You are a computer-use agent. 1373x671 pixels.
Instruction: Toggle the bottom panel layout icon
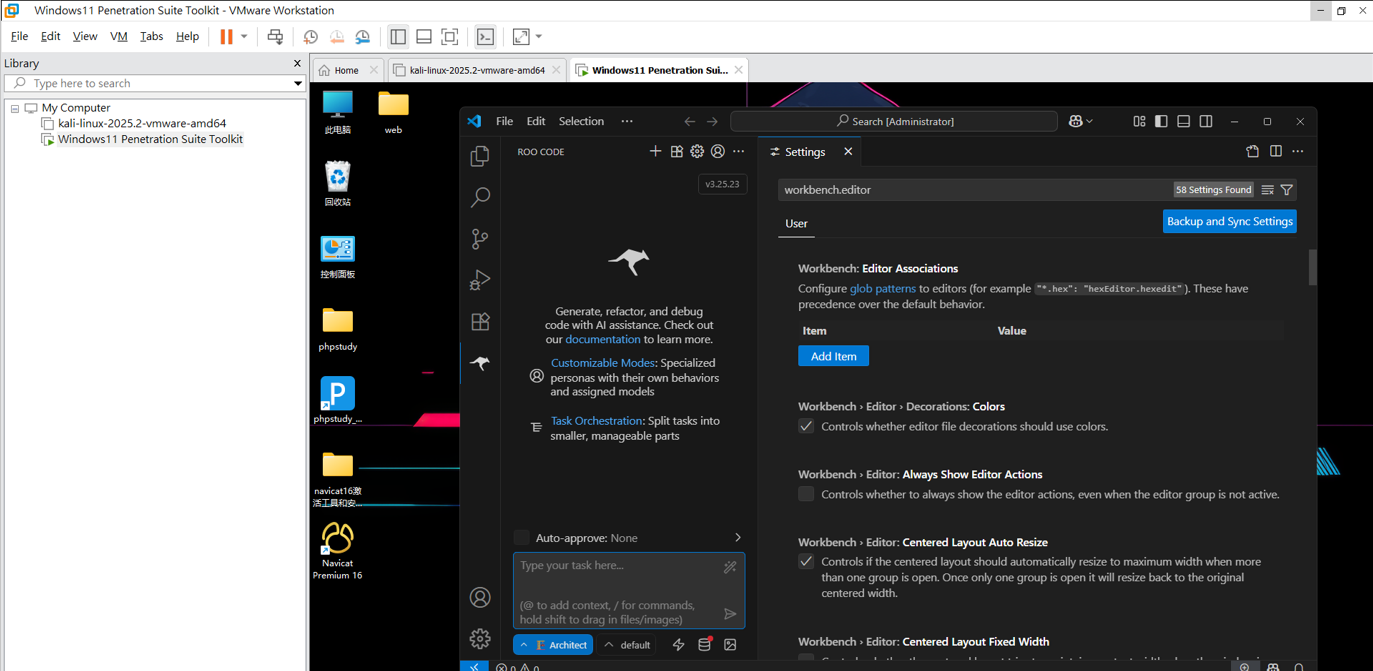point(1183,121)
